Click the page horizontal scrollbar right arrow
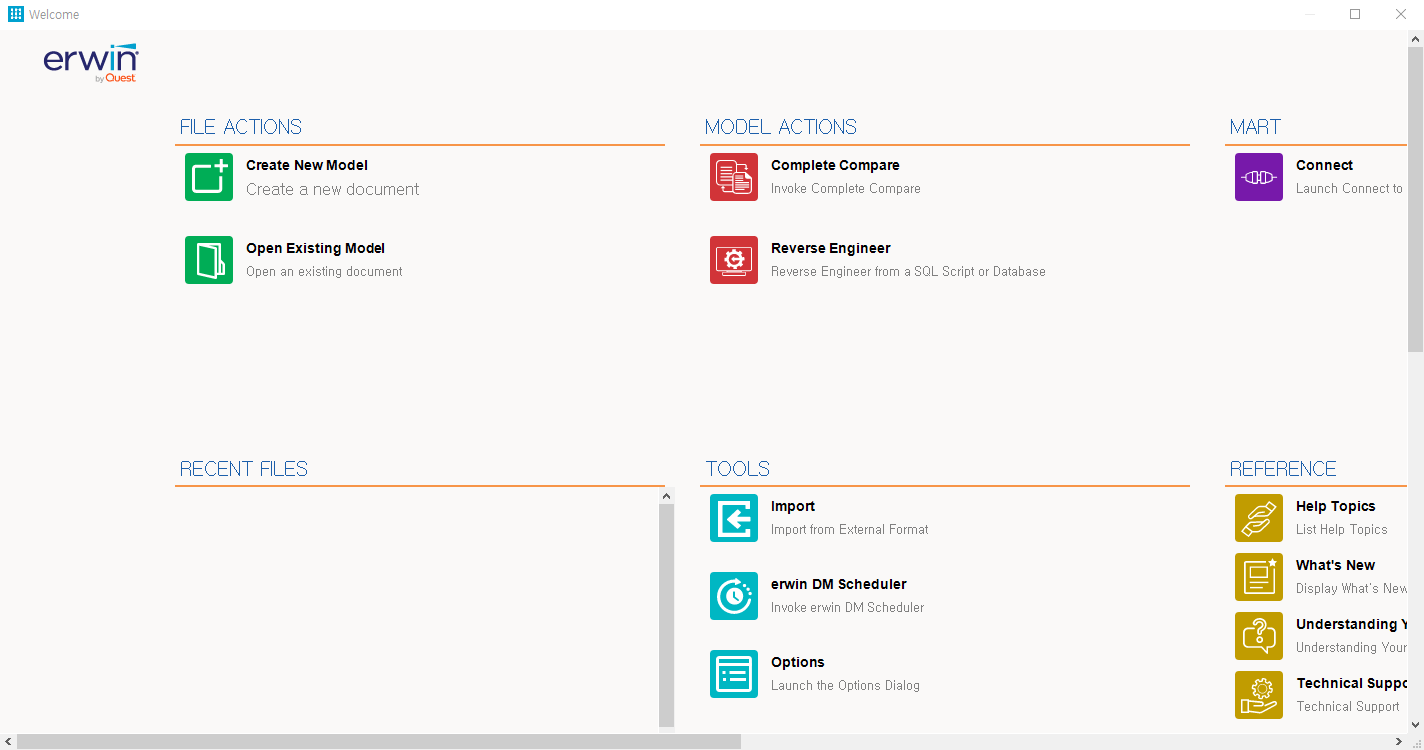1424x750 pixels. pos(1398,742)
